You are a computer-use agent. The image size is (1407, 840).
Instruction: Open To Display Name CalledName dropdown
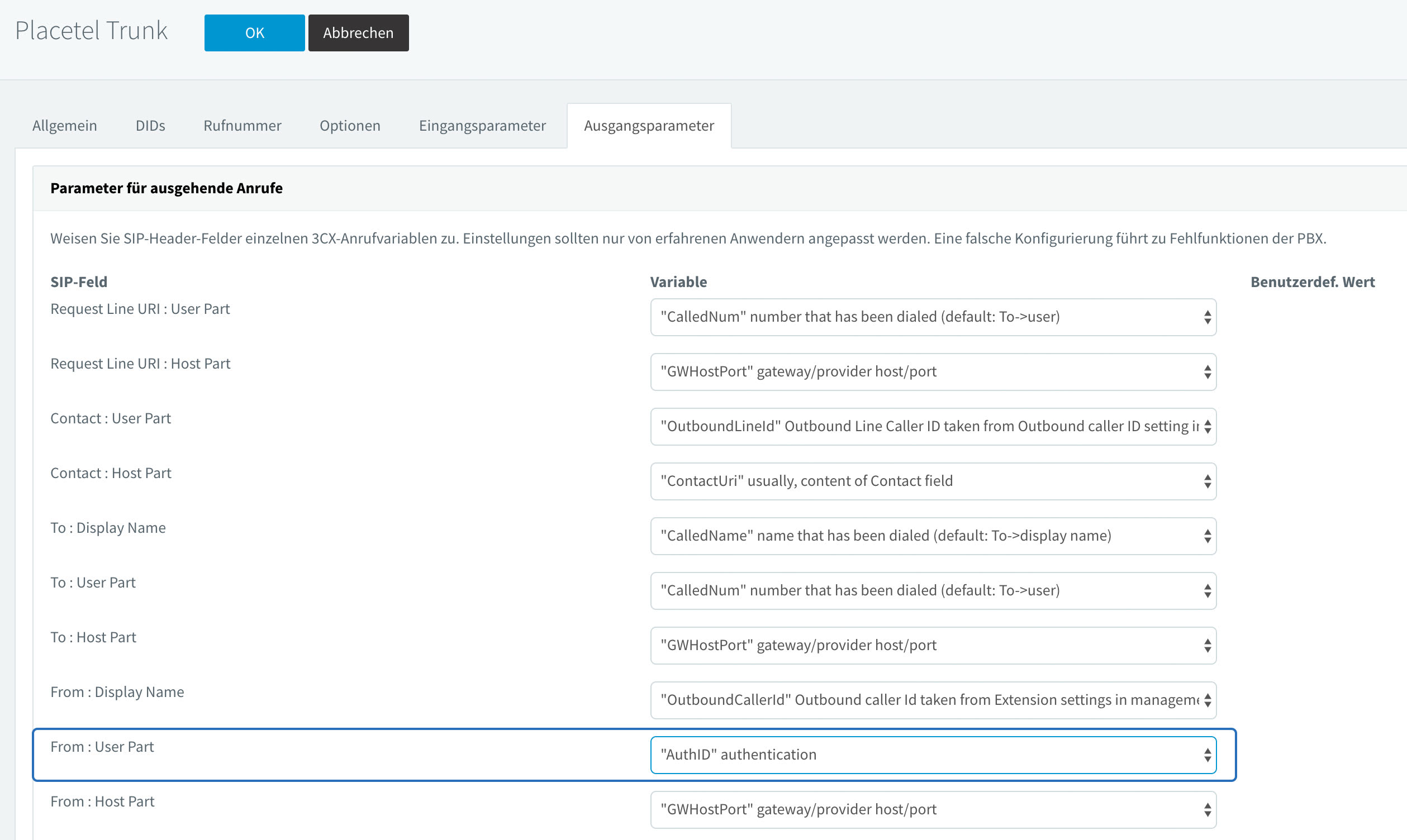[x=933, y=536]
